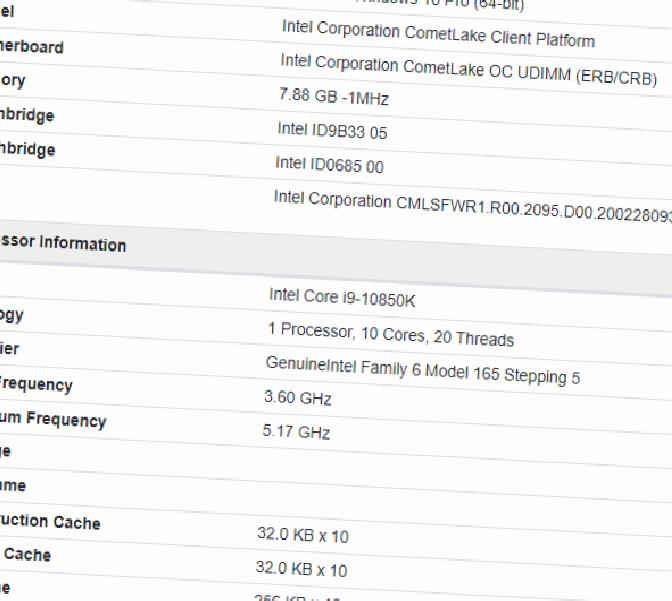672x601 pixels.
Task: Click the 'Intel ID9B33 05' northbridge value
Action: coord(332,130)
